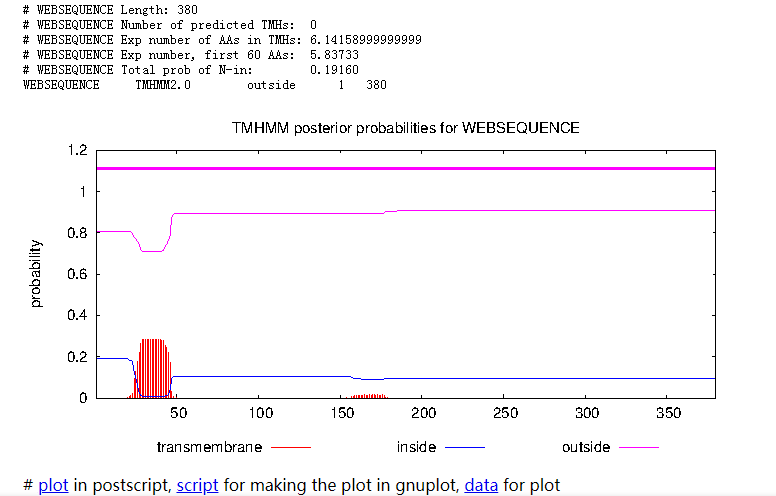This screenshot has height=496, width=776.
Task: Click the x-axis tick label 350
Action: point(669,413)
